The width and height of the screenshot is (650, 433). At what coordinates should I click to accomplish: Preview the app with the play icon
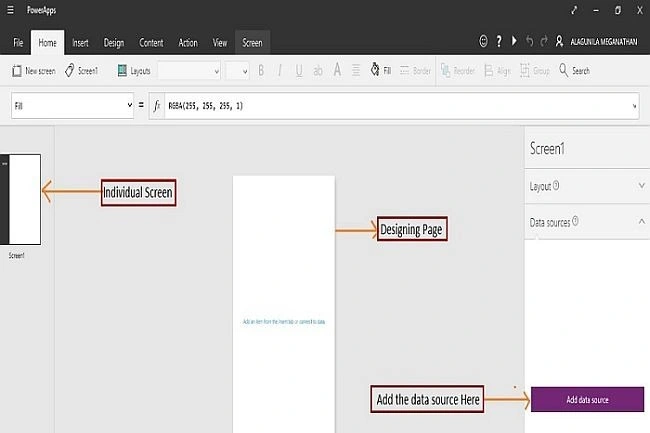tap(514, 41)
